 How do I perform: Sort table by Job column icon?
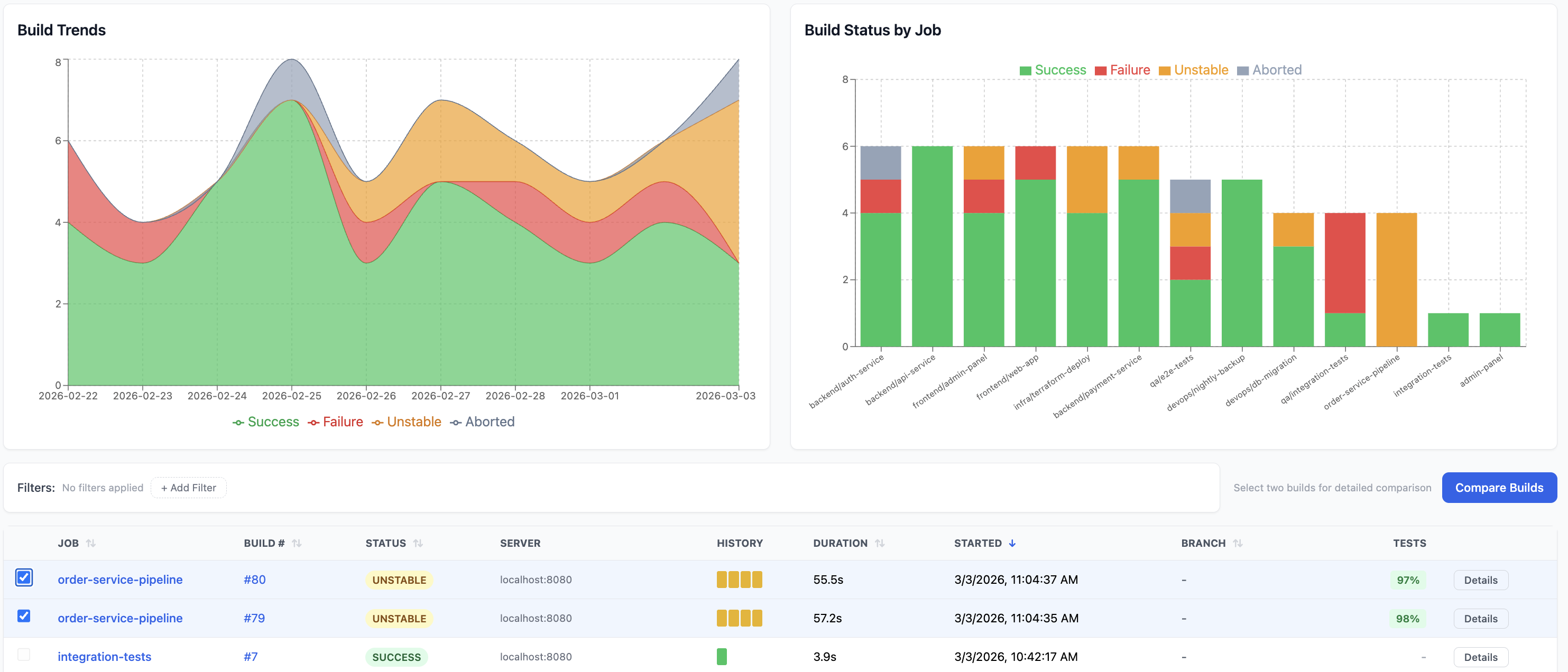[91, 543]
